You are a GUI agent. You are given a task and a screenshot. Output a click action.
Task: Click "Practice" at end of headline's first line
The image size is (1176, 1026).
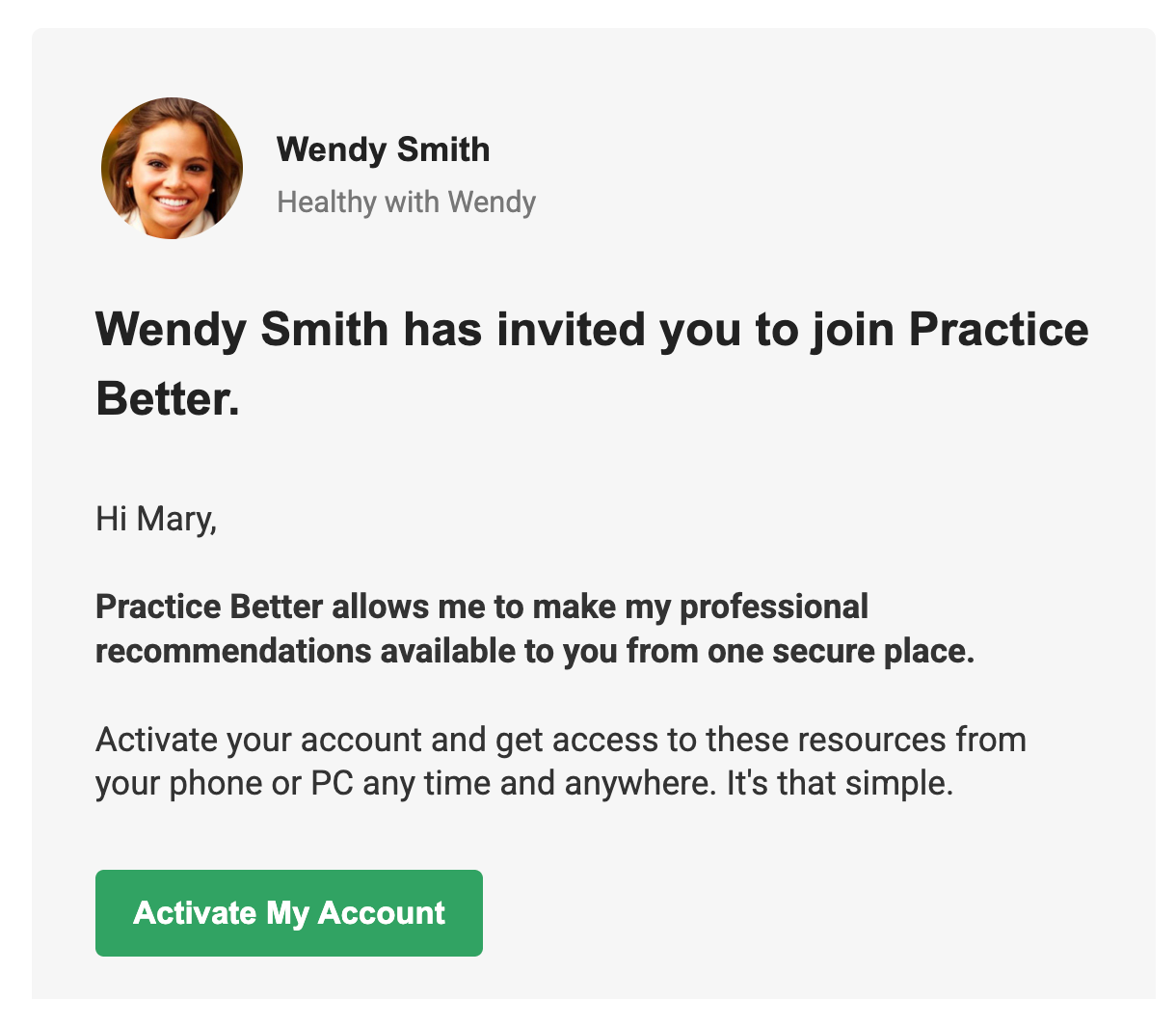(x=999, y=330)
